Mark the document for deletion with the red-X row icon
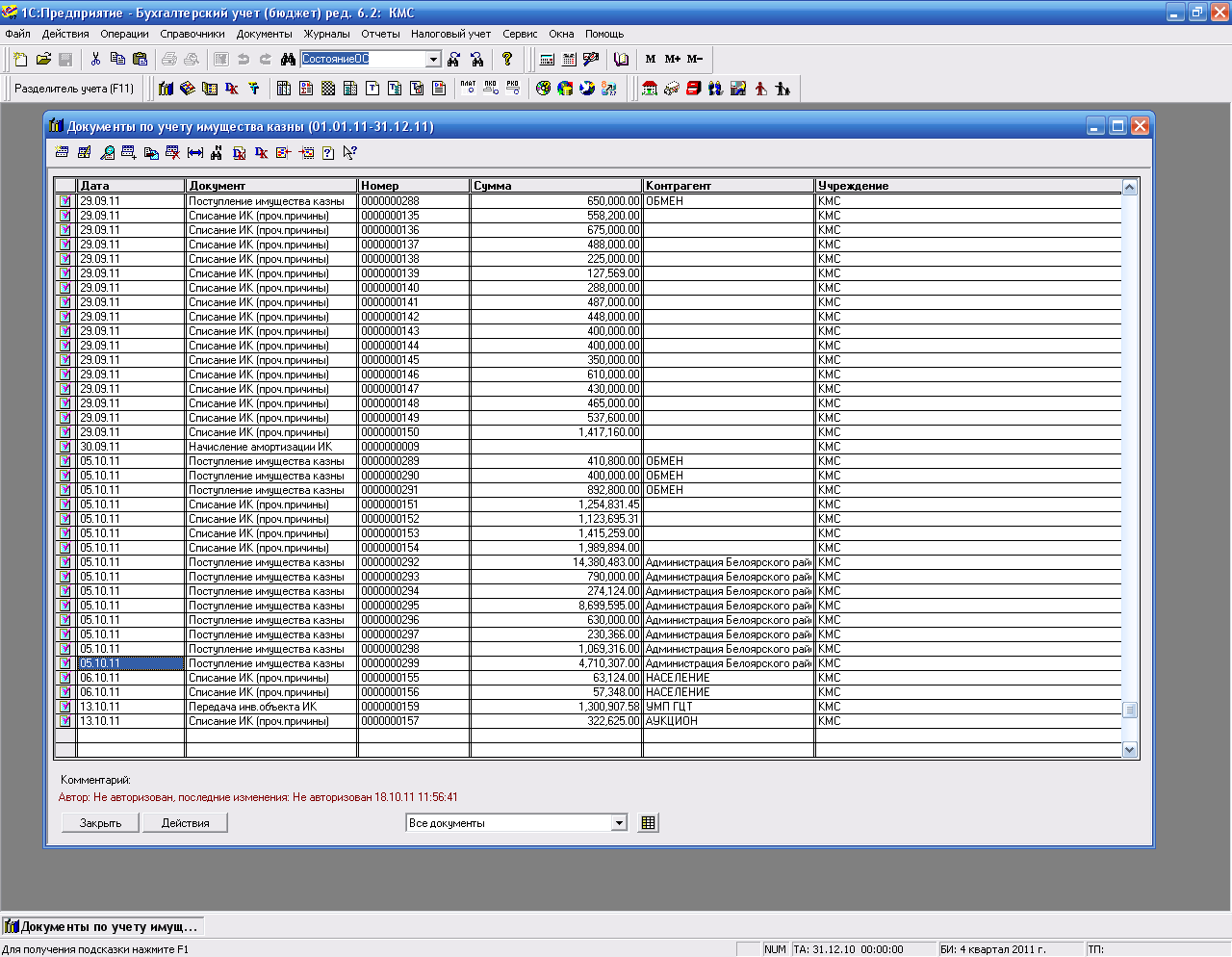 coord(173,153)
